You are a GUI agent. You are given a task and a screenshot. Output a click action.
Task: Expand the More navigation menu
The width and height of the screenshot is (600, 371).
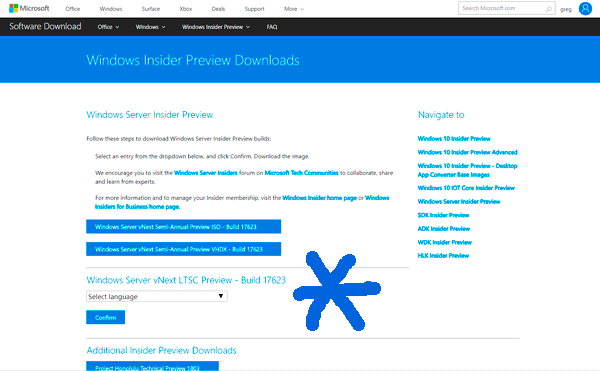(293, 9)
